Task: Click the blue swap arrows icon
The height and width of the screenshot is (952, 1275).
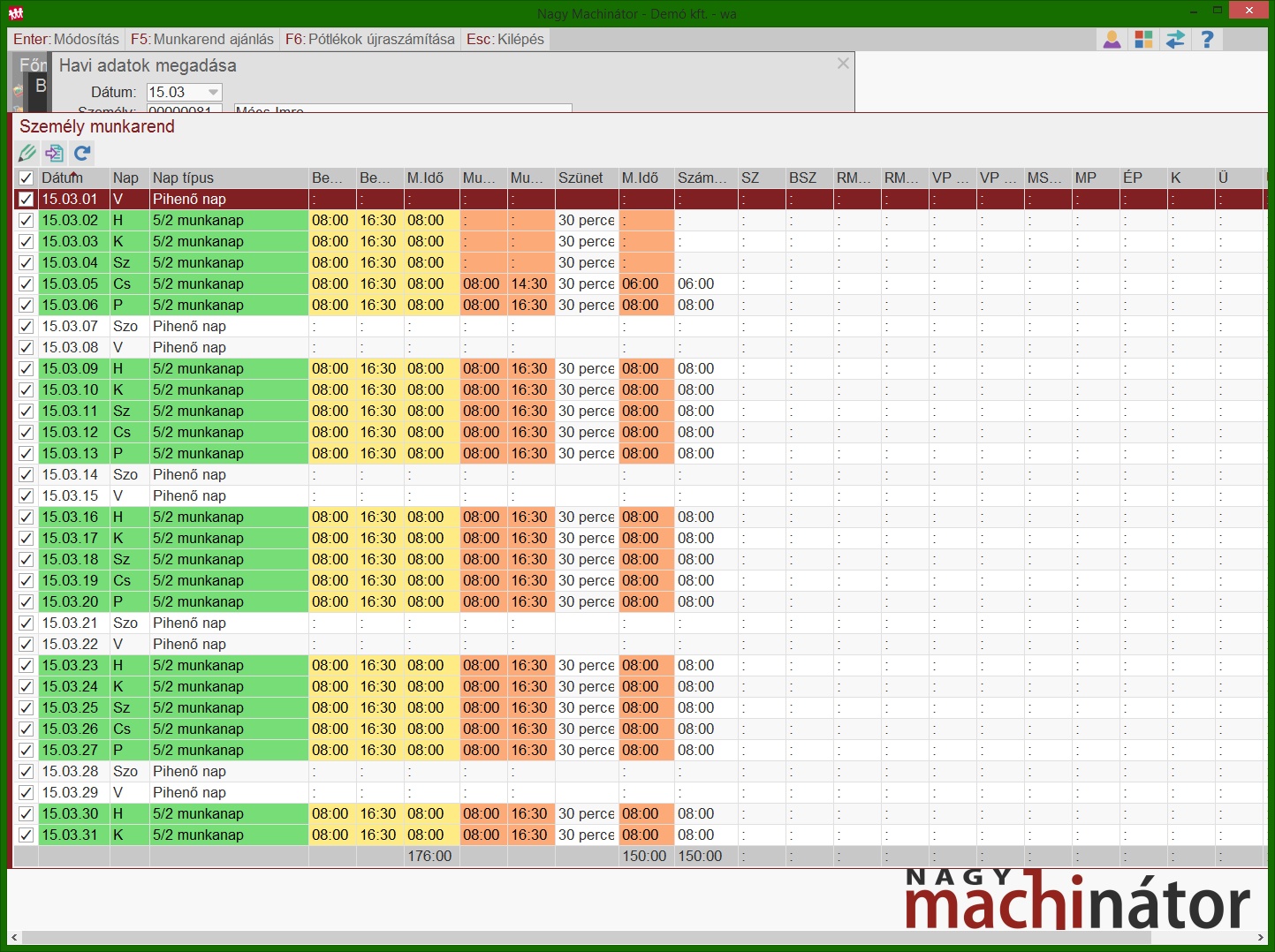Action: pos(1175,40)
